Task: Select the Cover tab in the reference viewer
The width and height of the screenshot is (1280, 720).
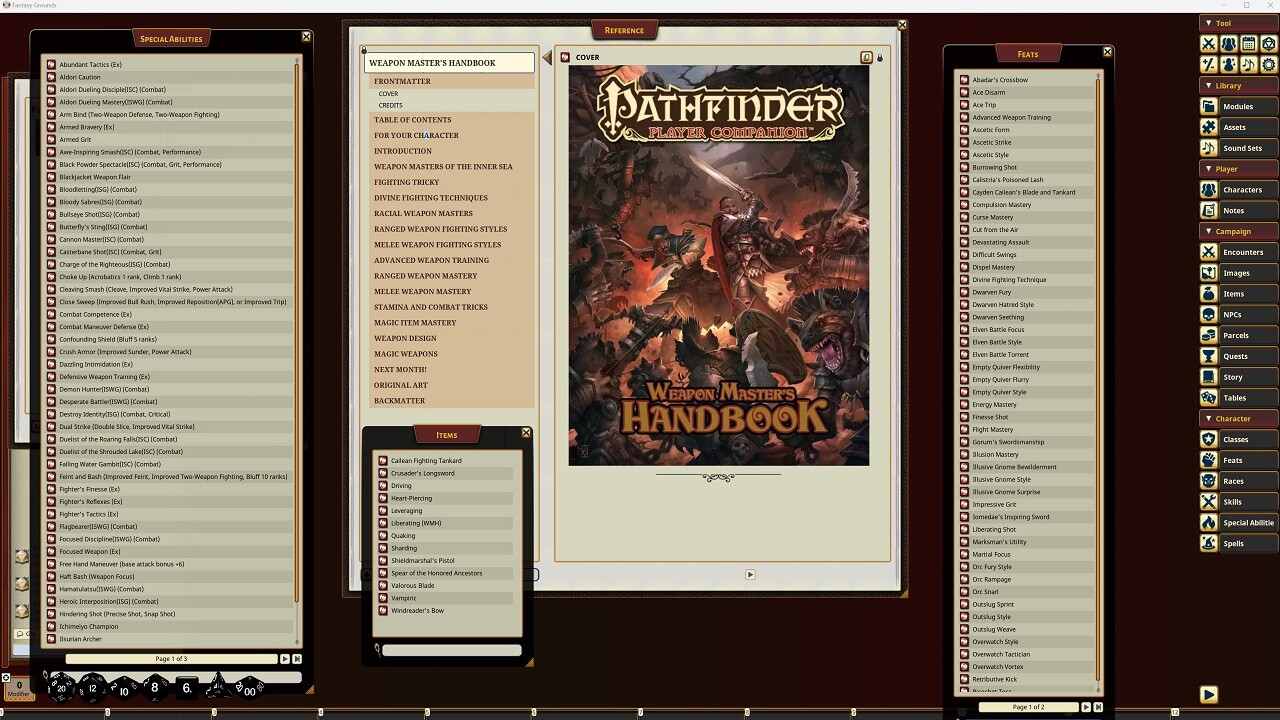Action: 588,57
